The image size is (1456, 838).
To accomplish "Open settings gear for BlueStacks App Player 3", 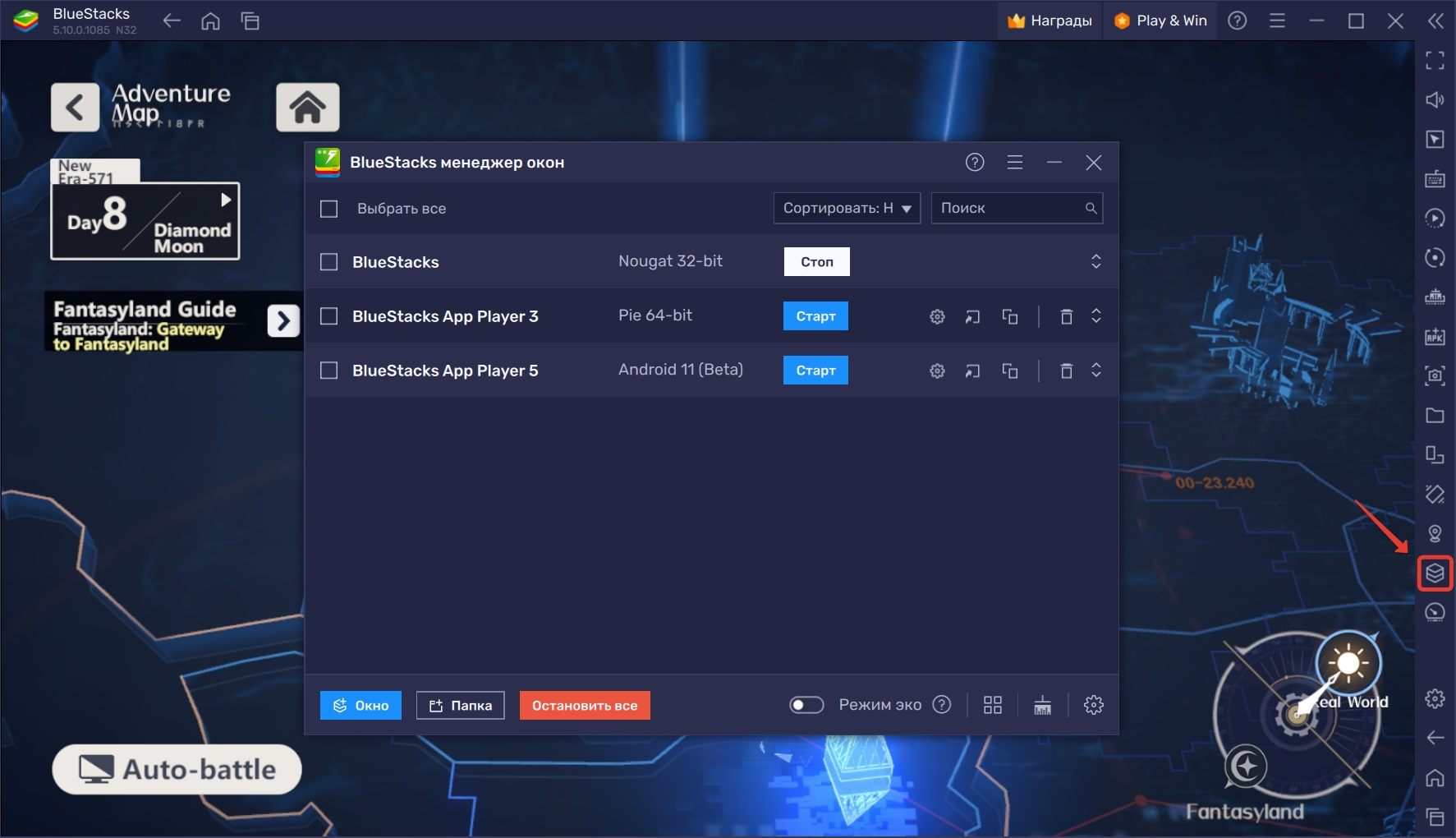I will (x=937, y=316).
